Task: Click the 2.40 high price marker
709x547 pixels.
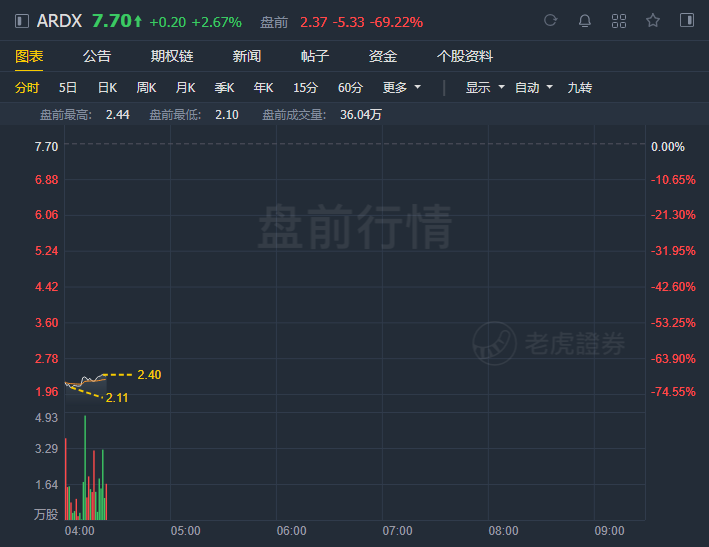Action: point(149,375)
